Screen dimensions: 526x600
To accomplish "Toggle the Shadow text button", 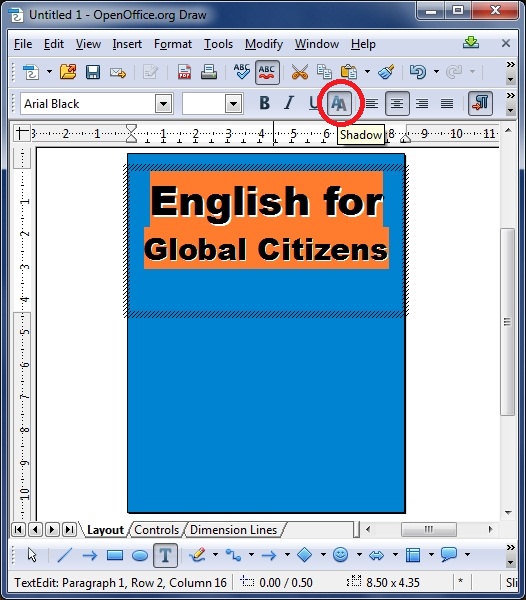I will point(340,103).
